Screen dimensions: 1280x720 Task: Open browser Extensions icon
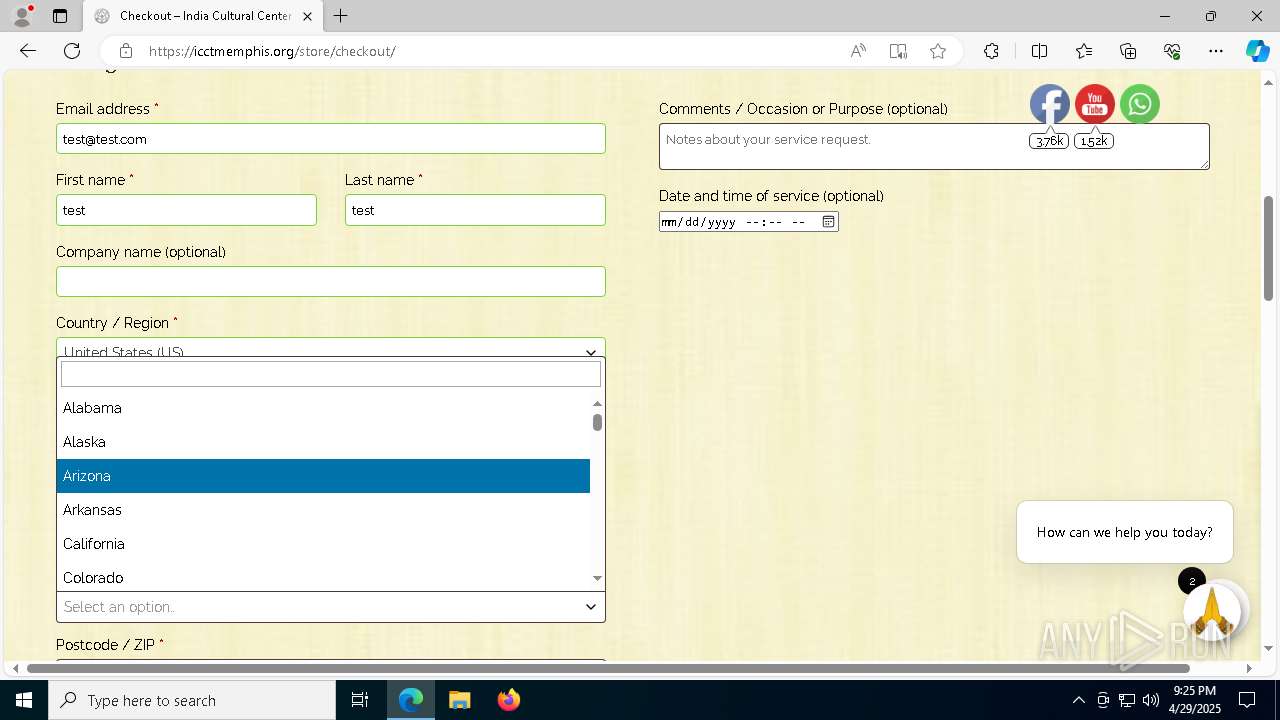coord(991,51)
